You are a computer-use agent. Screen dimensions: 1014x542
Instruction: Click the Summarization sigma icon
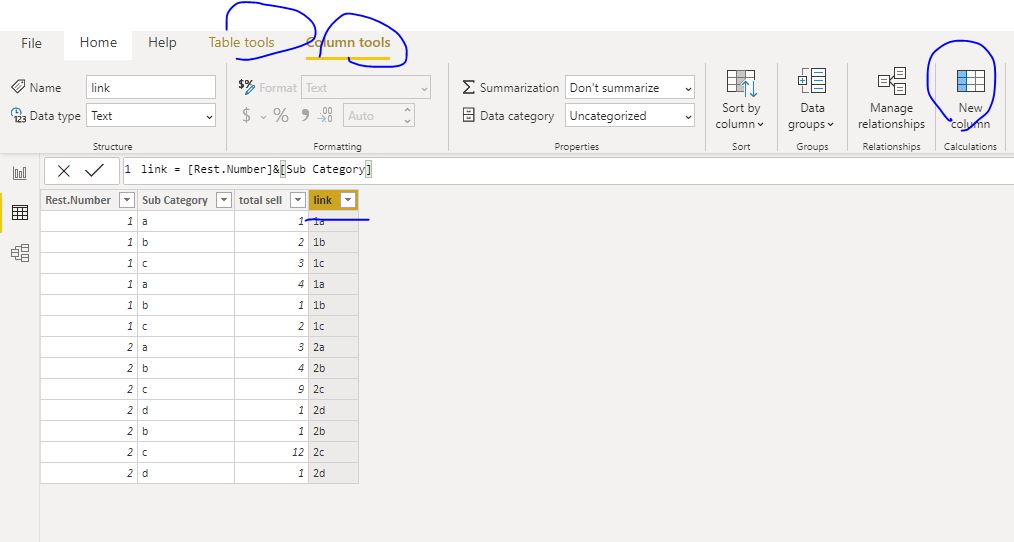[x=468, y=87]
